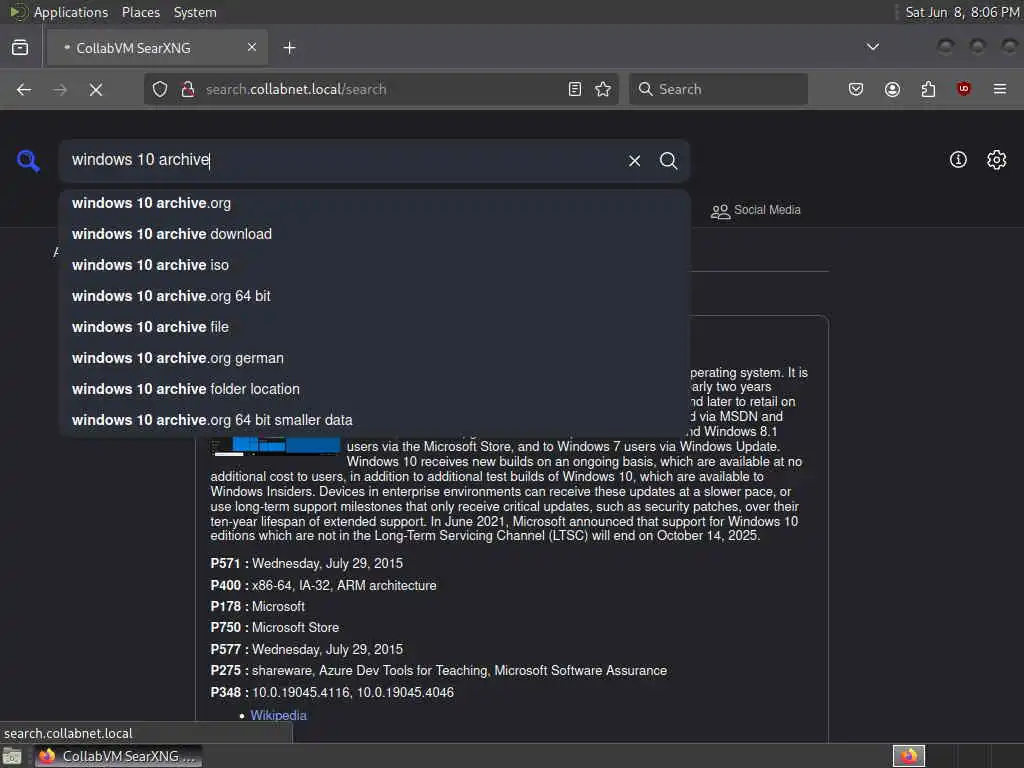Select suggestion windows 10 archive download
1024x768 pixels.
click(374, 234)
